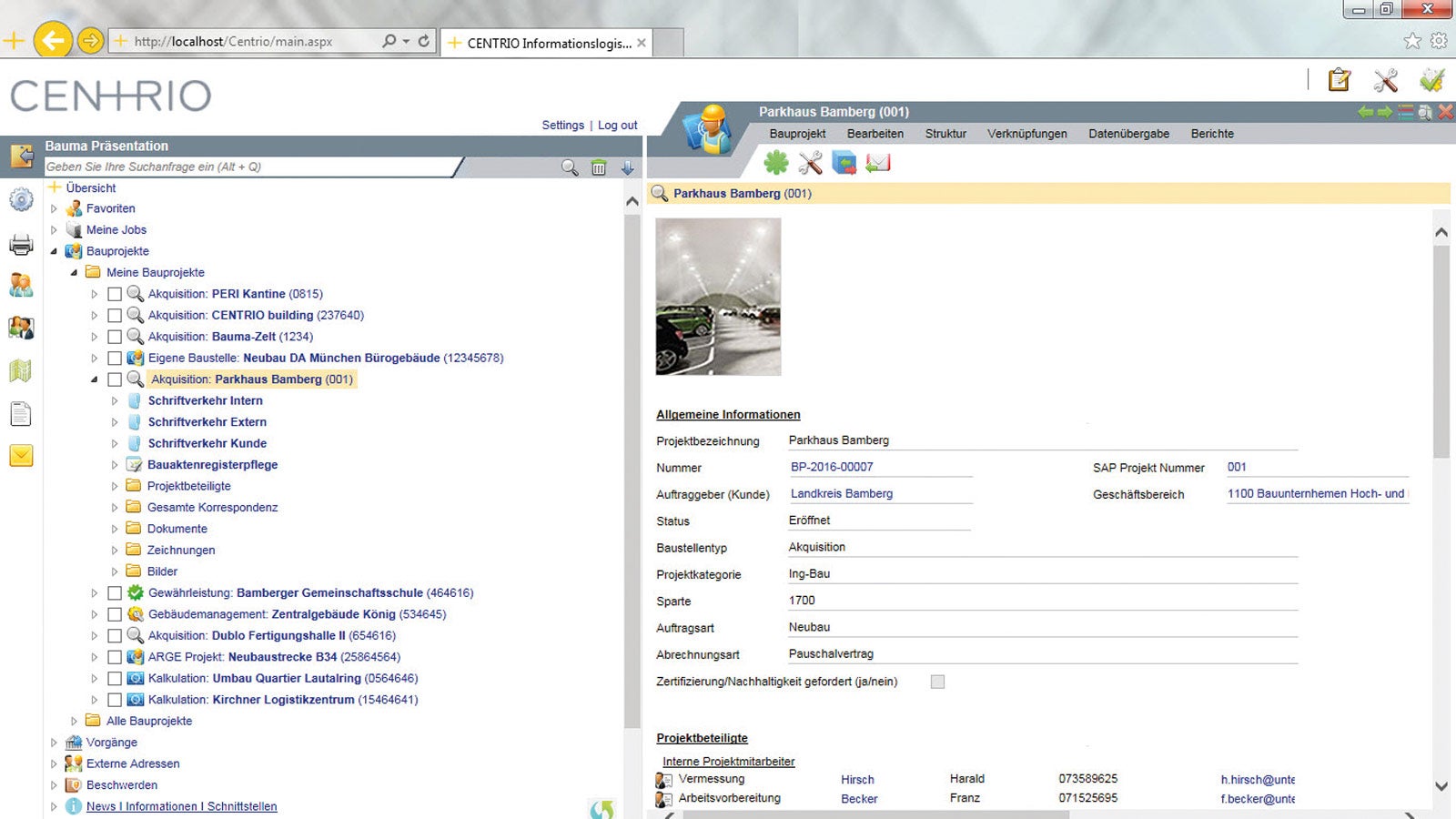Open the wrench and screwdriver tools icon
This screenshot has height=819, width=1456.
[x=810, y=163]
